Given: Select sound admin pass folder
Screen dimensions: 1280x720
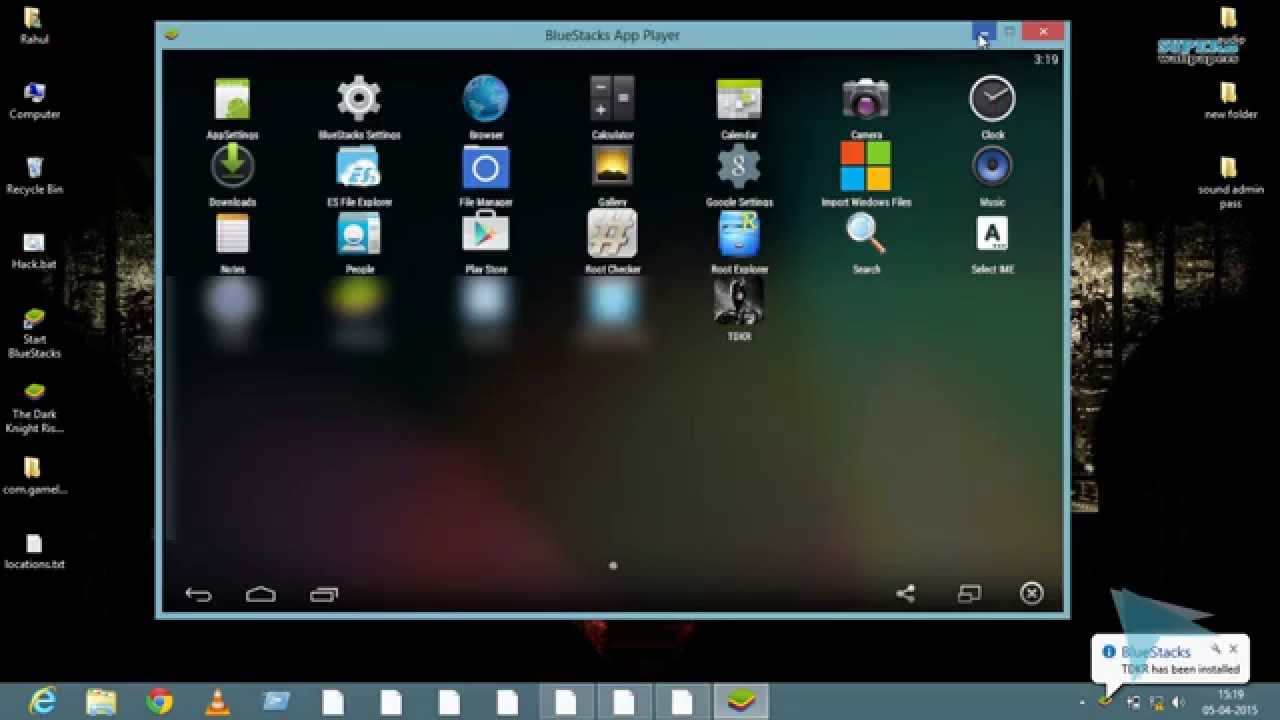Looking at the screenshot, I should (x=1230, y=181).
